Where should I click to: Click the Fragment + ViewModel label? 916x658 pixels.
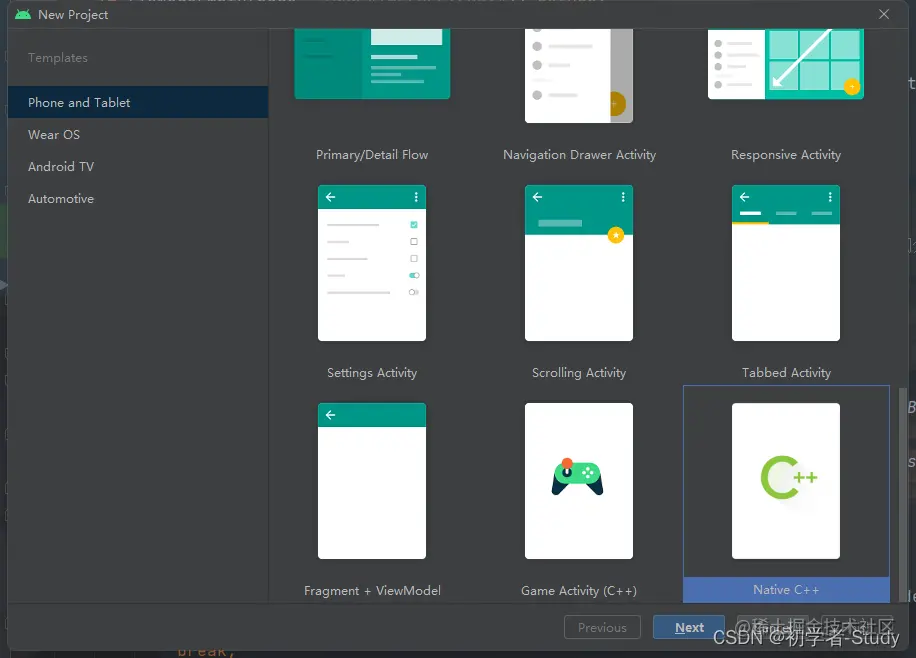tap(372, 591)
